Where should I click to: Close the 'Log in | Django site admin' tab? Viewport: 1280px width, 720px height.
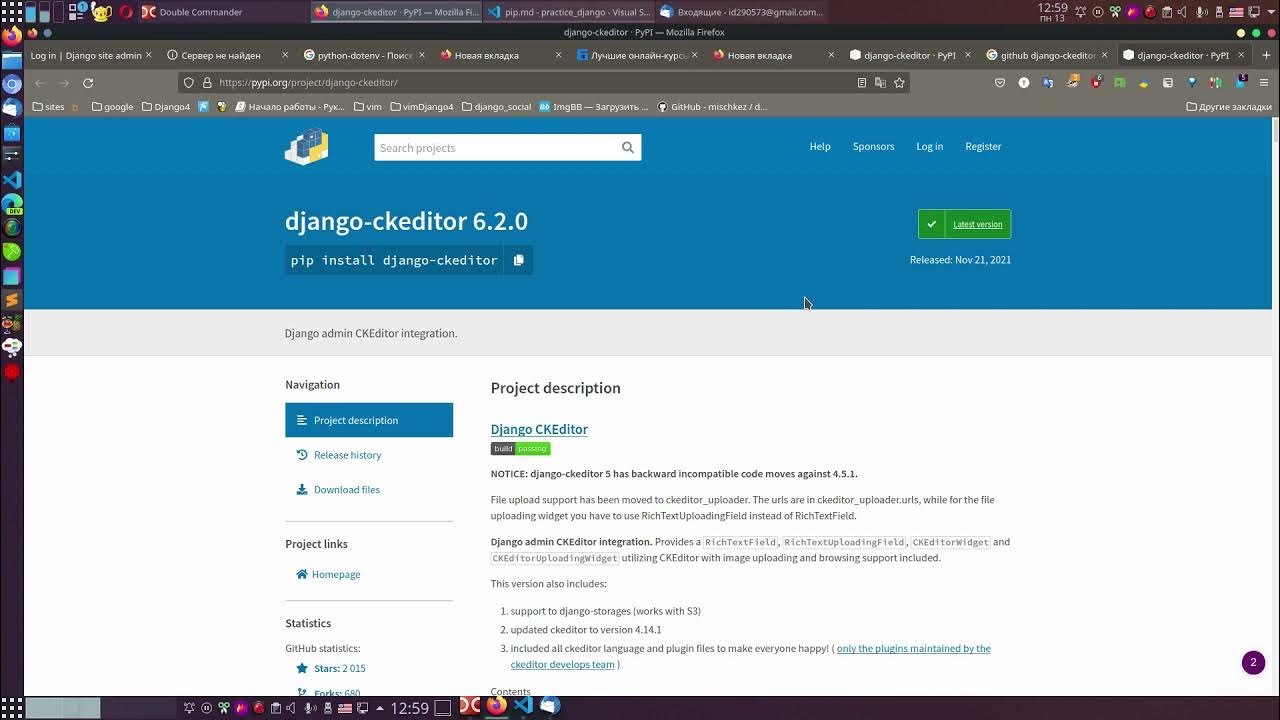pyautogui.click(x=149, y=55)
